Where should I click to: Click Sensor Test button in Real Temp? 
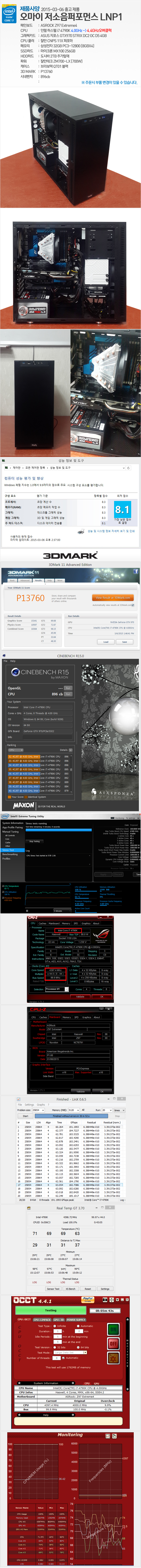coord(53,1289)
